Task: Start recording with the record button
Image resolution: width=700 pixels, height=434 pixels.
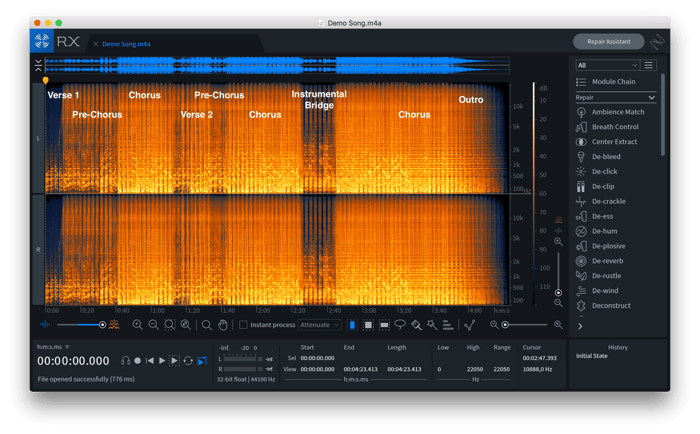Action: (138, 361)
